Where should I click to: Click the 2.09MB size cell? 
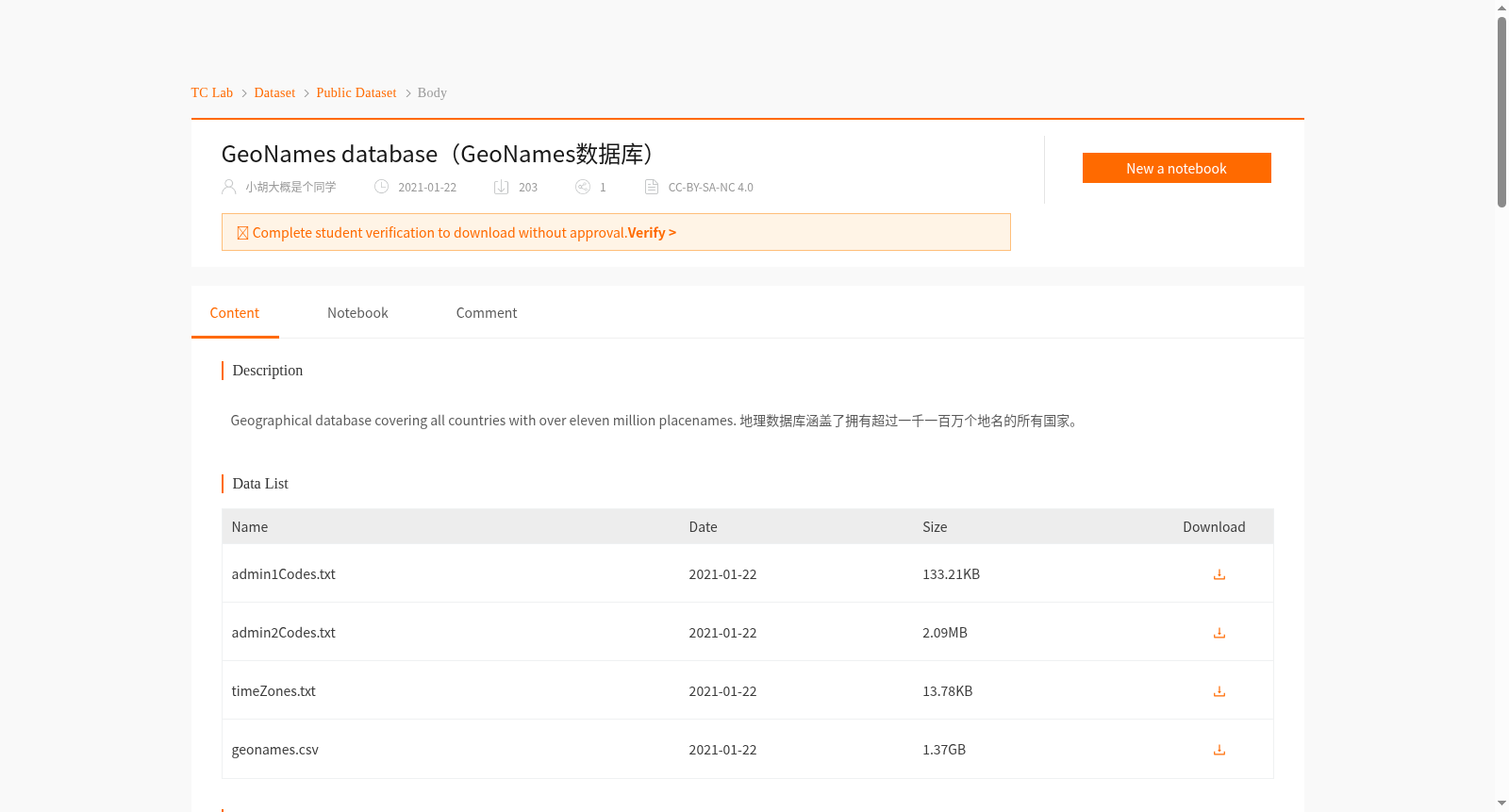coord(945,633)
